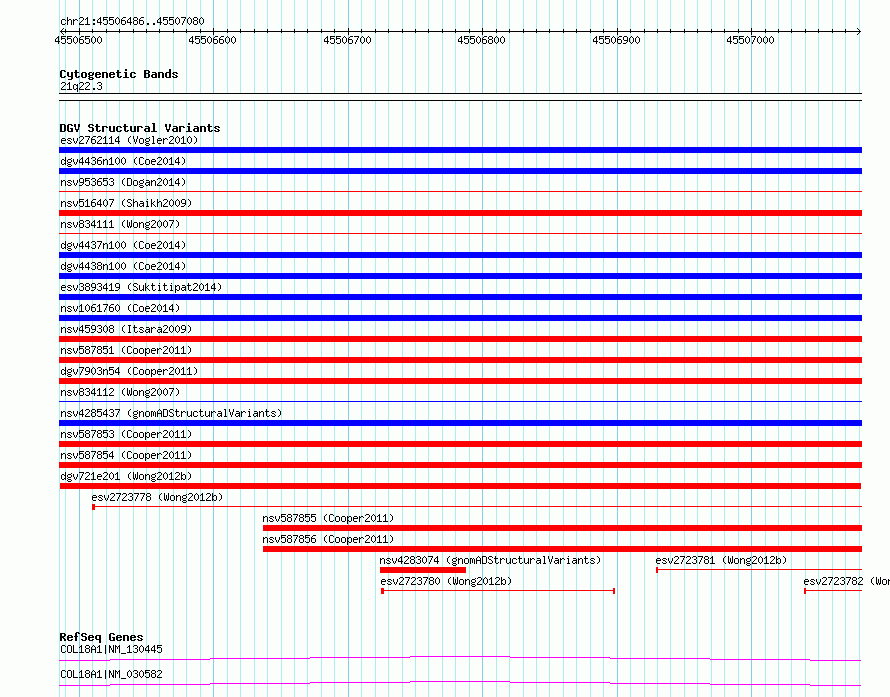Screen dimensions: 890x697
Task: Click the magenta COL18A1|NM_130445 transcript line
Action: [x=460, y=658]
